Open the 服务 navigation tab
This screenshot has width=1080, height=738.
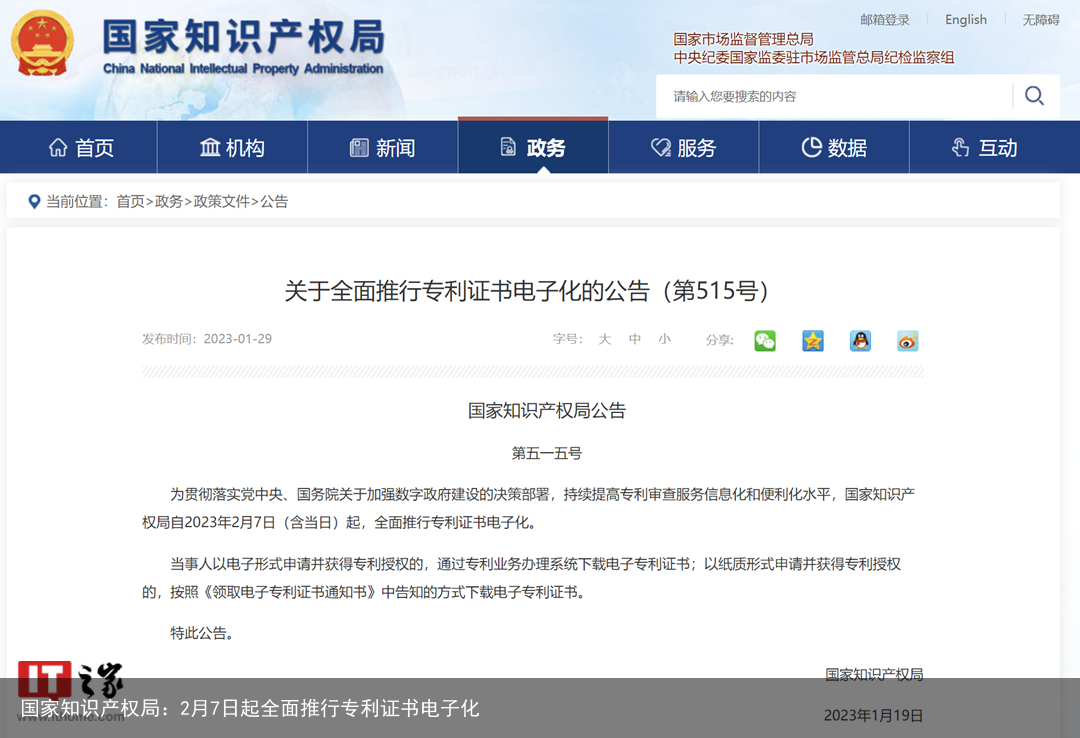click(683, 147)
